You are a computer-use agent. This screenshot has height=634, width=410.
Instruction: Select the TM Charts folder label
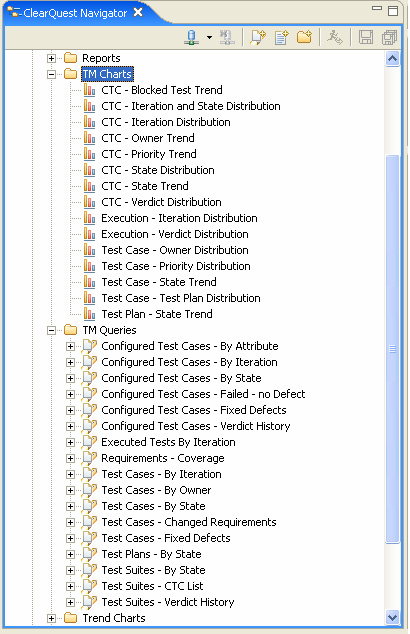click(107, 74)
